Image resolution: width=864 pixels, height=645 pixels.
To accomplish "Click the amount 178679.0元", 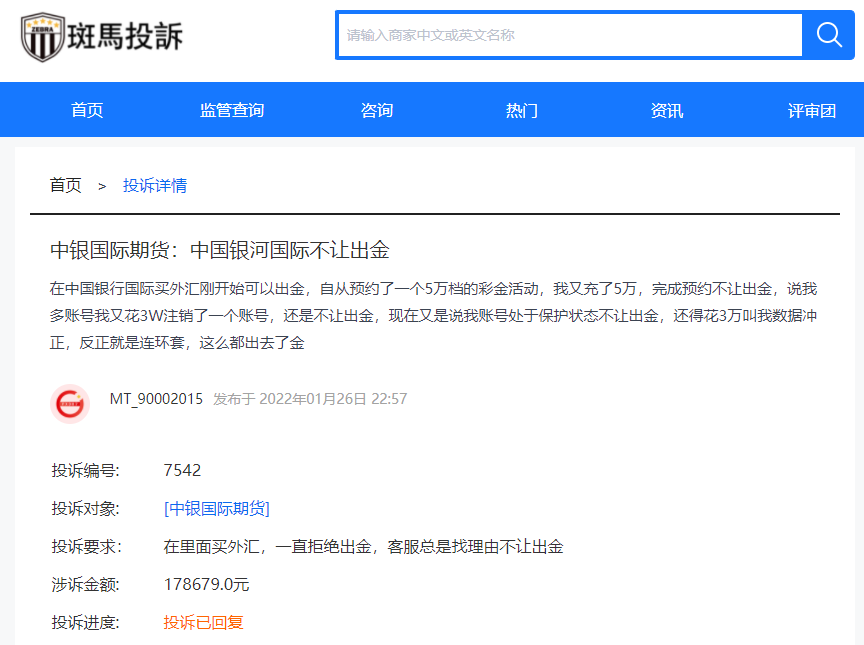I will [x=206, y=584].
